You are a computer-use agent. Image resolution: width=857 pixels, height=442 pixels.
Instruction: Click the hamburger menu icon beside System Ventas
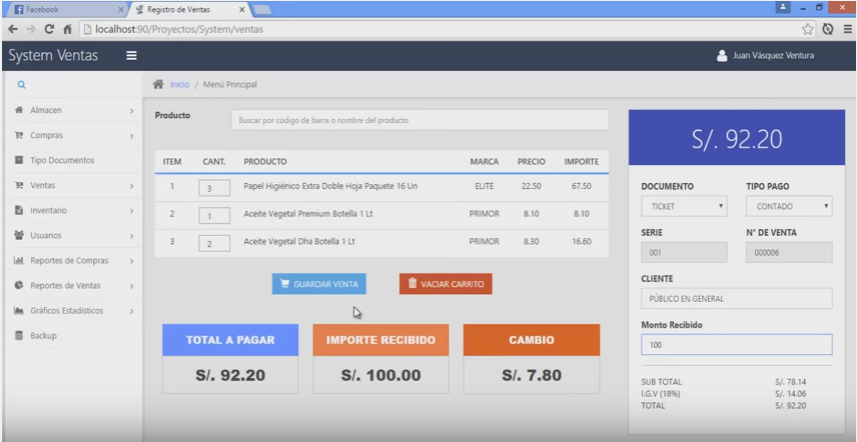tap(131, 56)
